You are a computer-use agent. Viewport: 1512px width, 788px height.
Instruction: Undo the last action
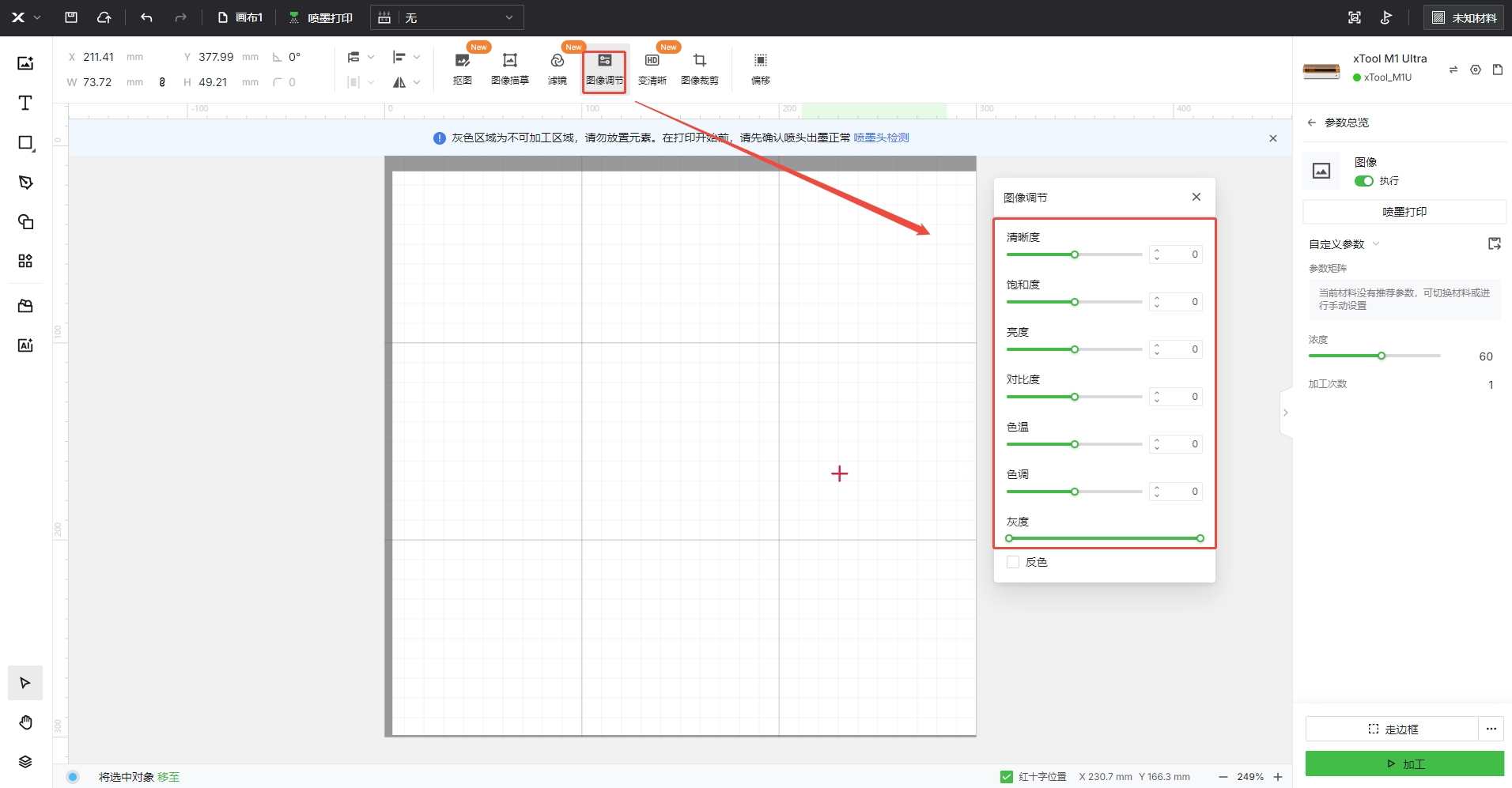(x=146, y=17)
